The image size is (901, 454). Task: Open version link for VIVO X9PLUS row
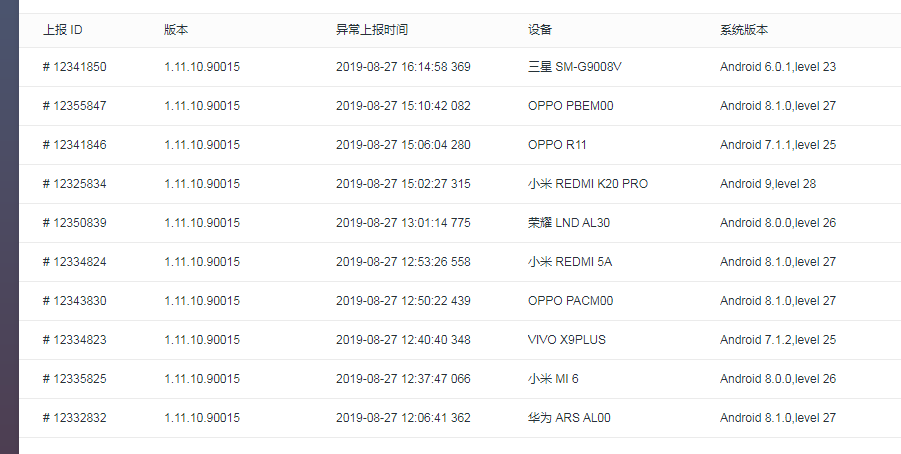[202, 340]
